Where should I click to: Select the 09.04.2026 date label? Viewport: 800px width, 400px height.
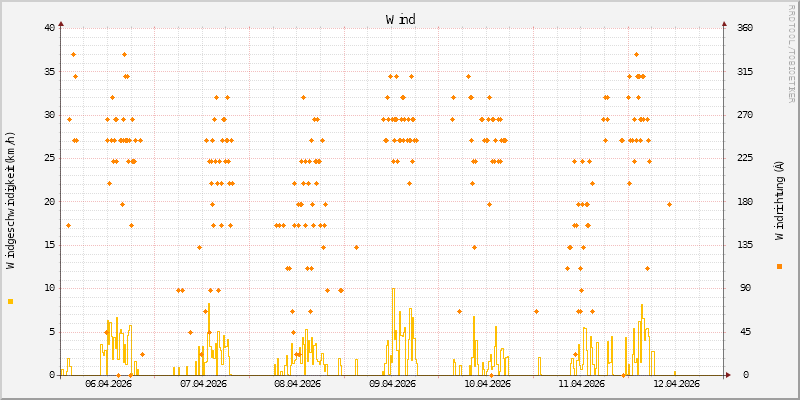coord(392,383)
